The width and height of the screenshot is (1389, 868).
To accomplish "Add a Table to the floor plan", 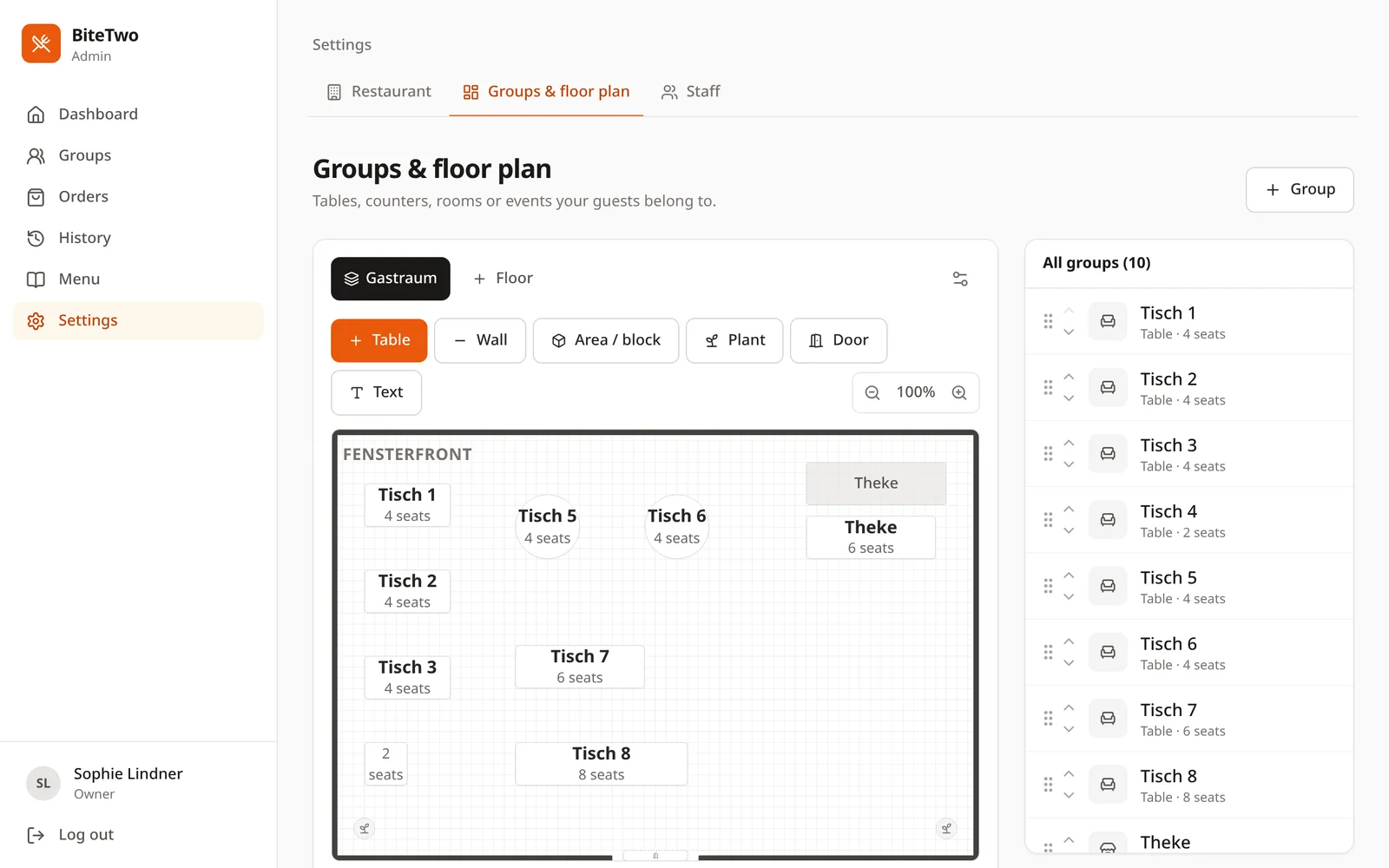I will pos(379,340).
